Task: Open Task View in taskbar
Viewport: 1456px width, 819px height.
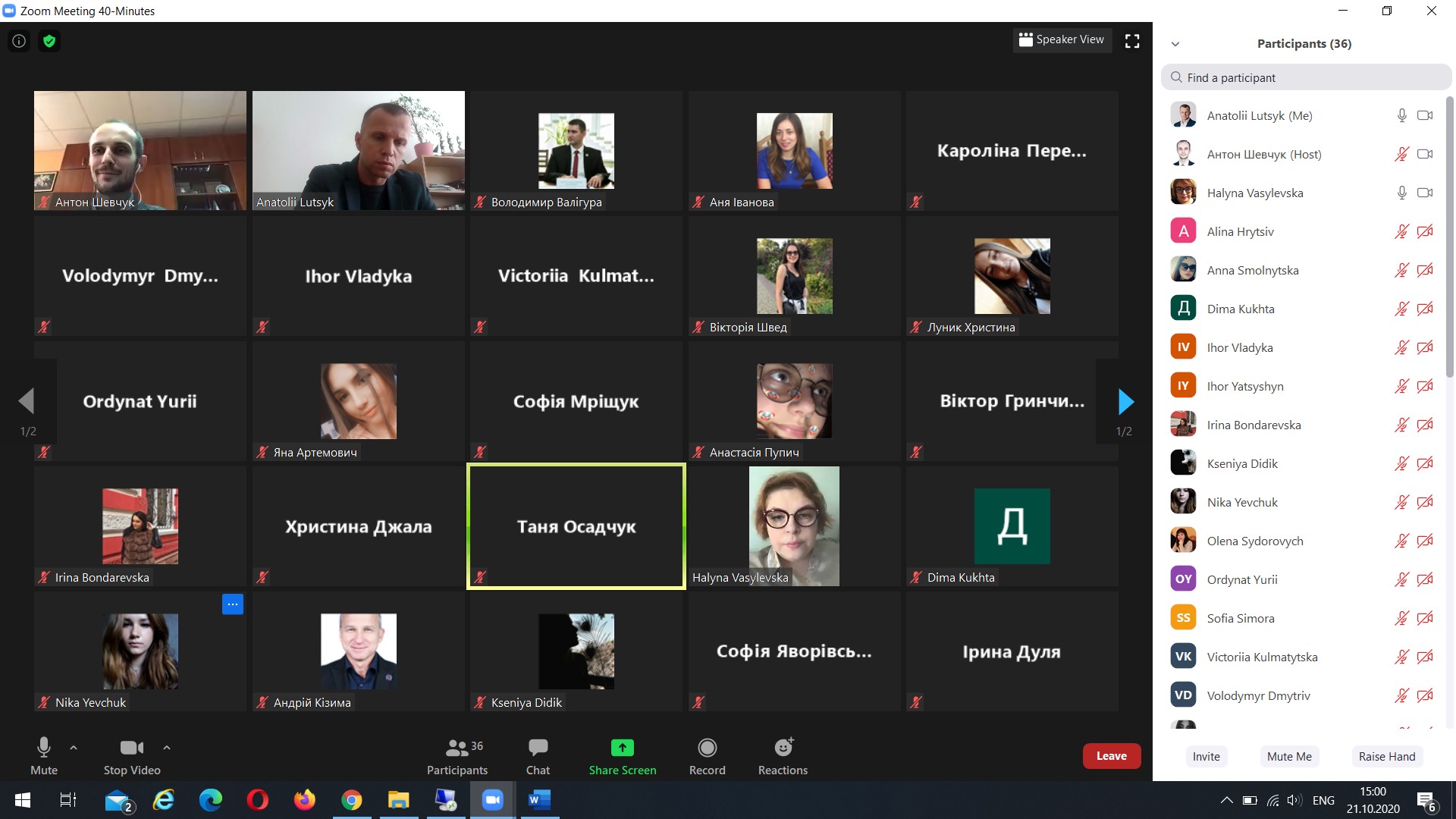Action: coord(67,800)
